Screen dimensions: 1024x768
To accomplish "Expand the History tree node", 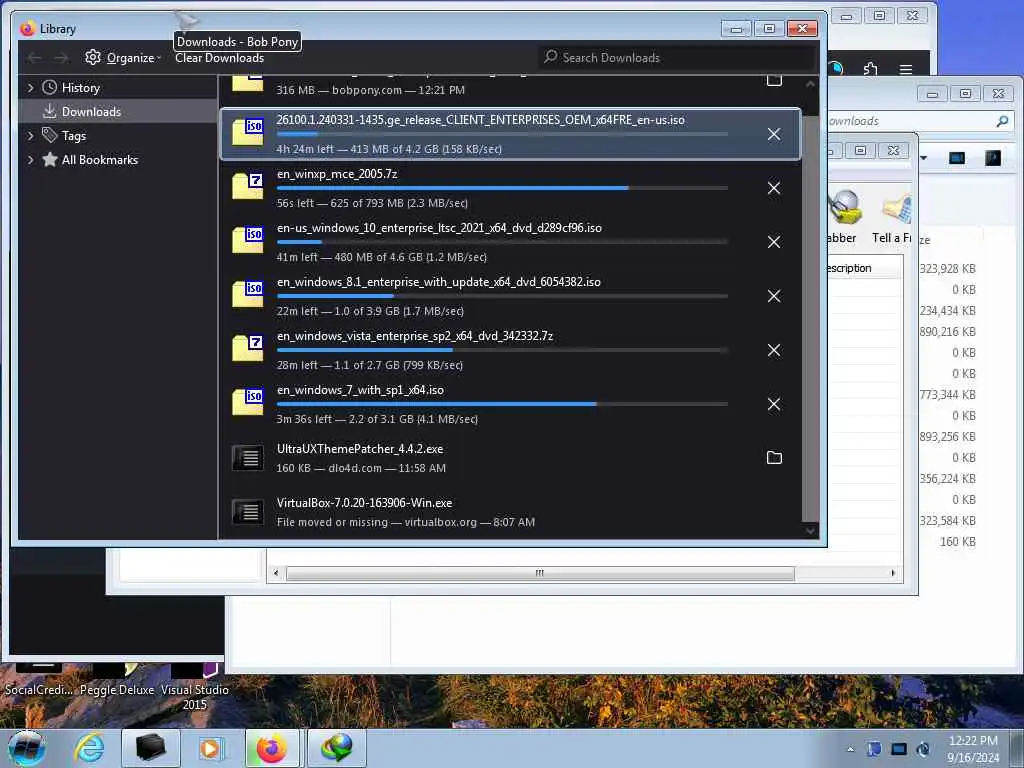I will (31, 88).
